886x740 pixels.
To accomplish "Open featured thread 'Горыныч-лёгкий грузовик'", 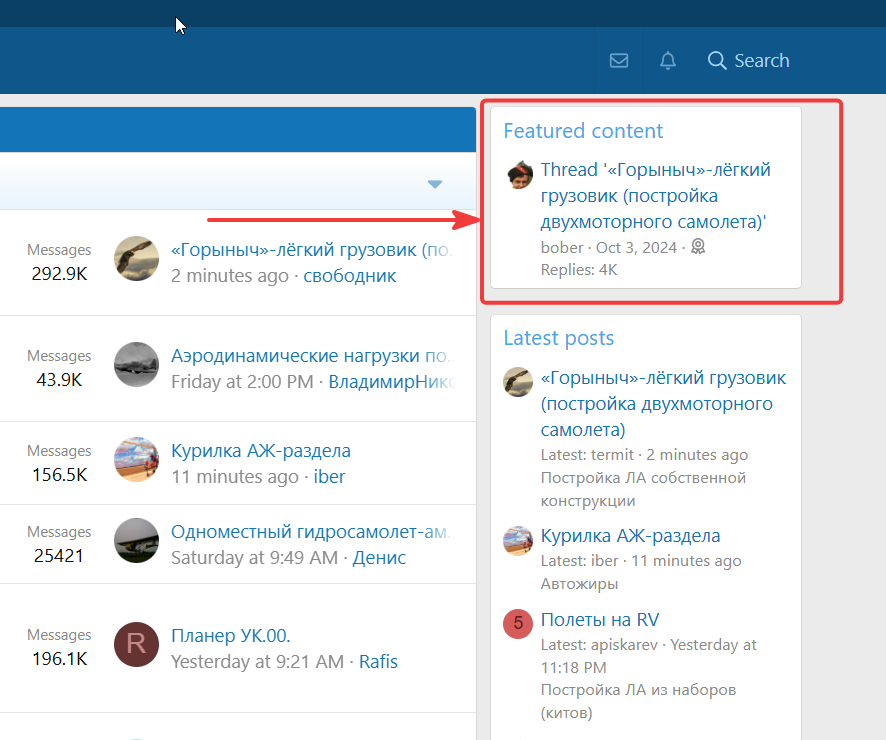I will pyautogui.click(x=655, y=195).
